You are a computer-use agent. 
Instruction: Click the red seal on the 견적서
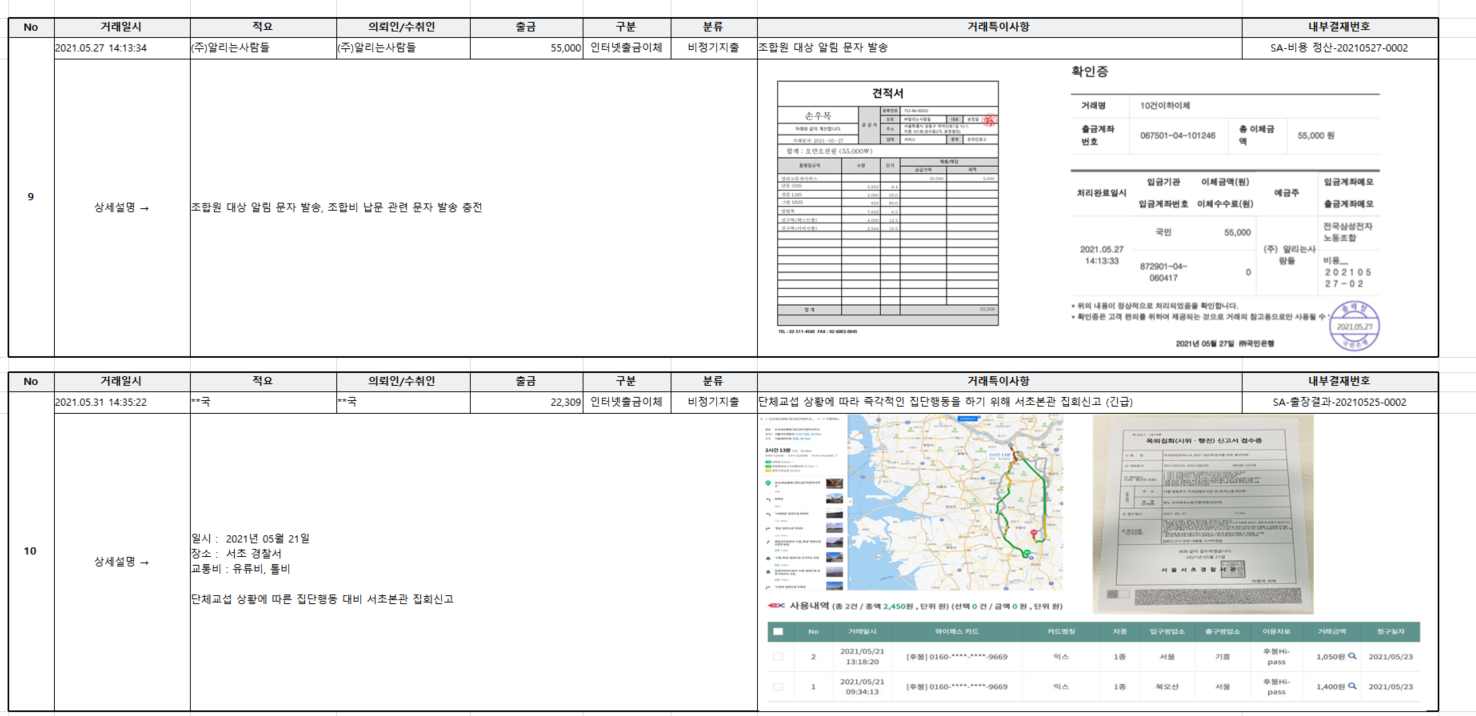coord(989,120)
